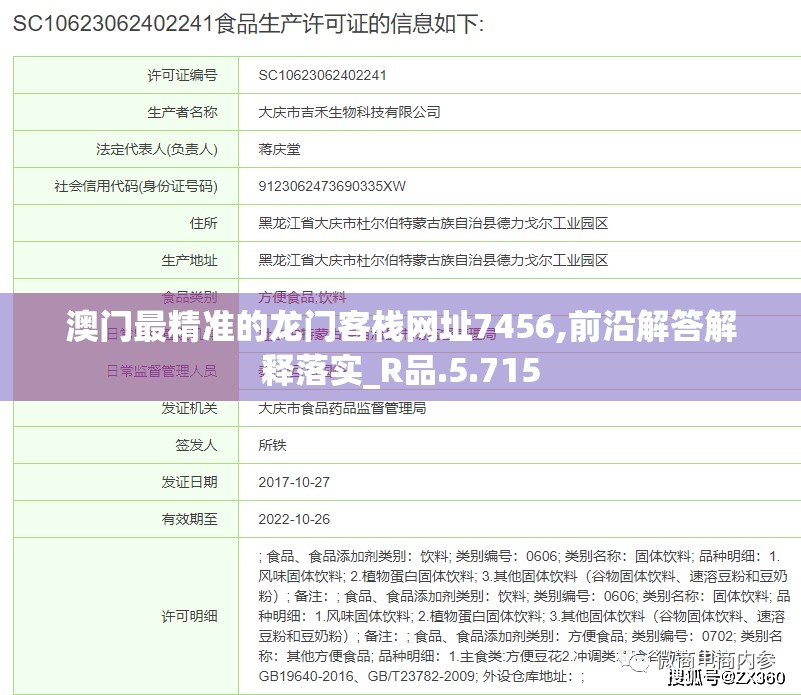The image size is (801, 695).
Task: Select the signer name 所铁
Action: [x=272, y=445]
